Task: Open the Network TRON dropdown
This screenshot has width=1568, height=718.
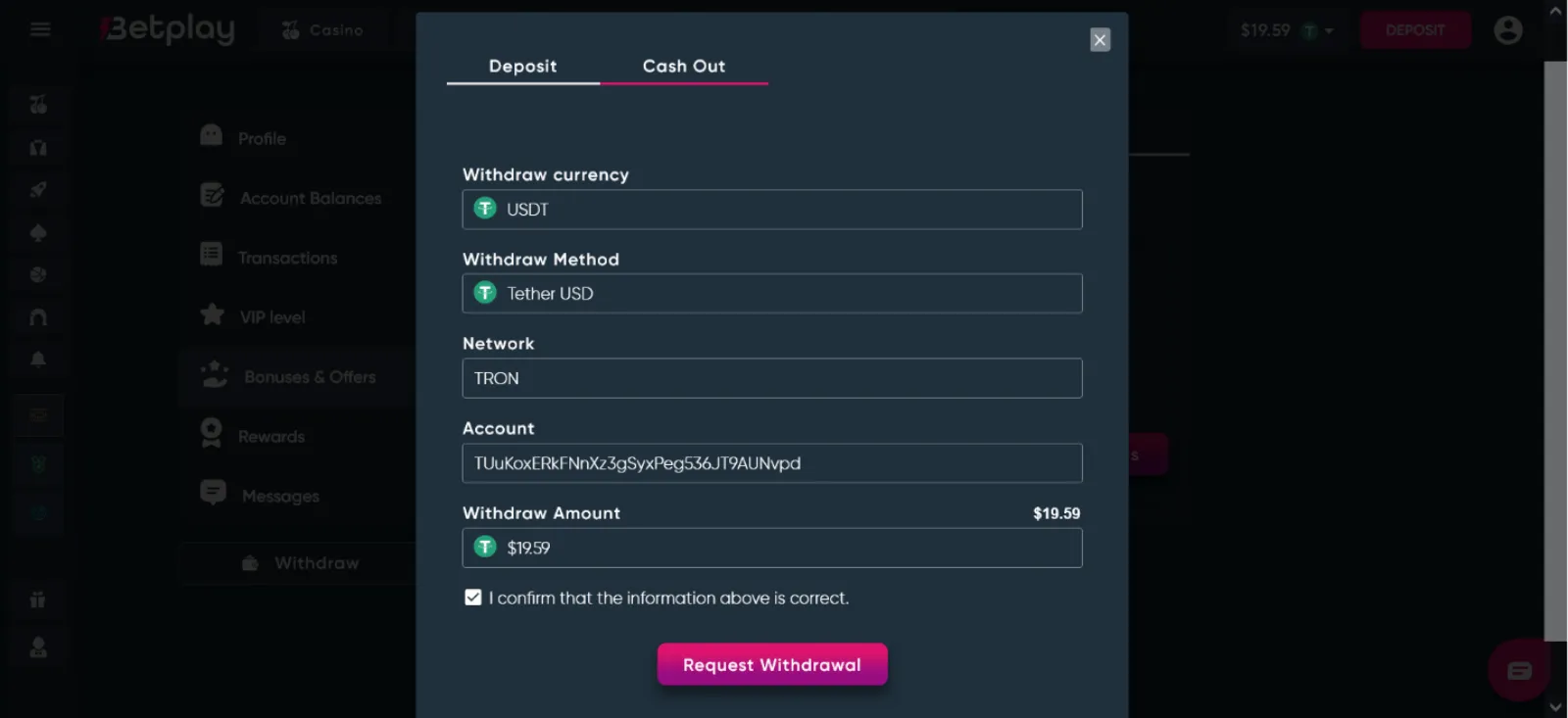Action: [x=772, y=378]
